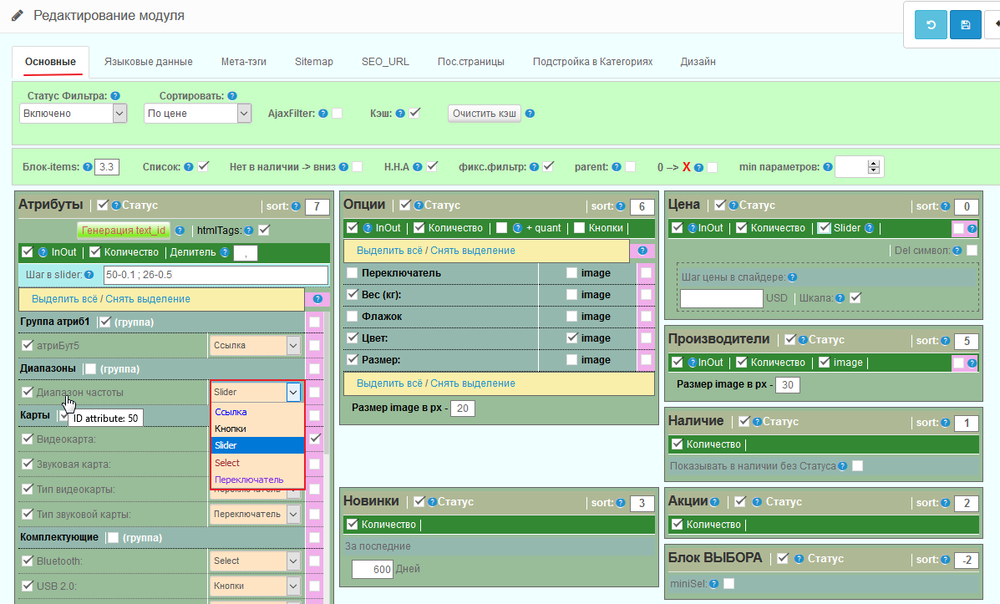Click help icon beside Кэш label
The width and height of the screenshot is (1000, 604).
400,114
